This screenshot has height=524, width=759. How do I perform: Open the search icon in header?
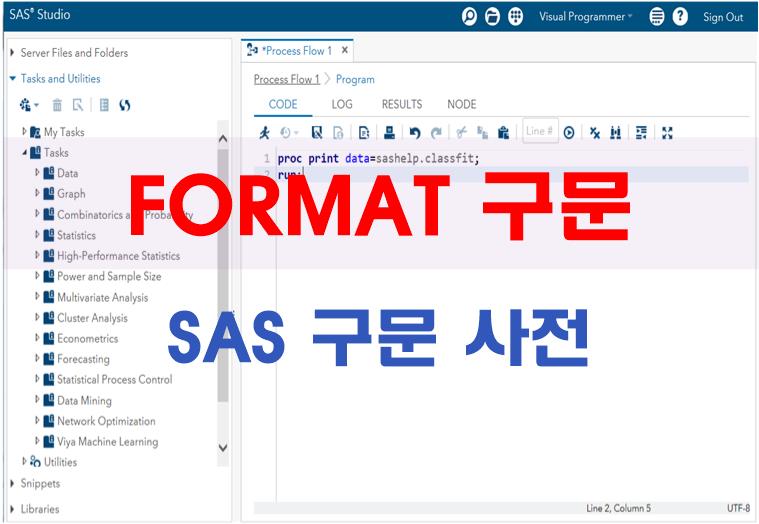tap(469, 16)
